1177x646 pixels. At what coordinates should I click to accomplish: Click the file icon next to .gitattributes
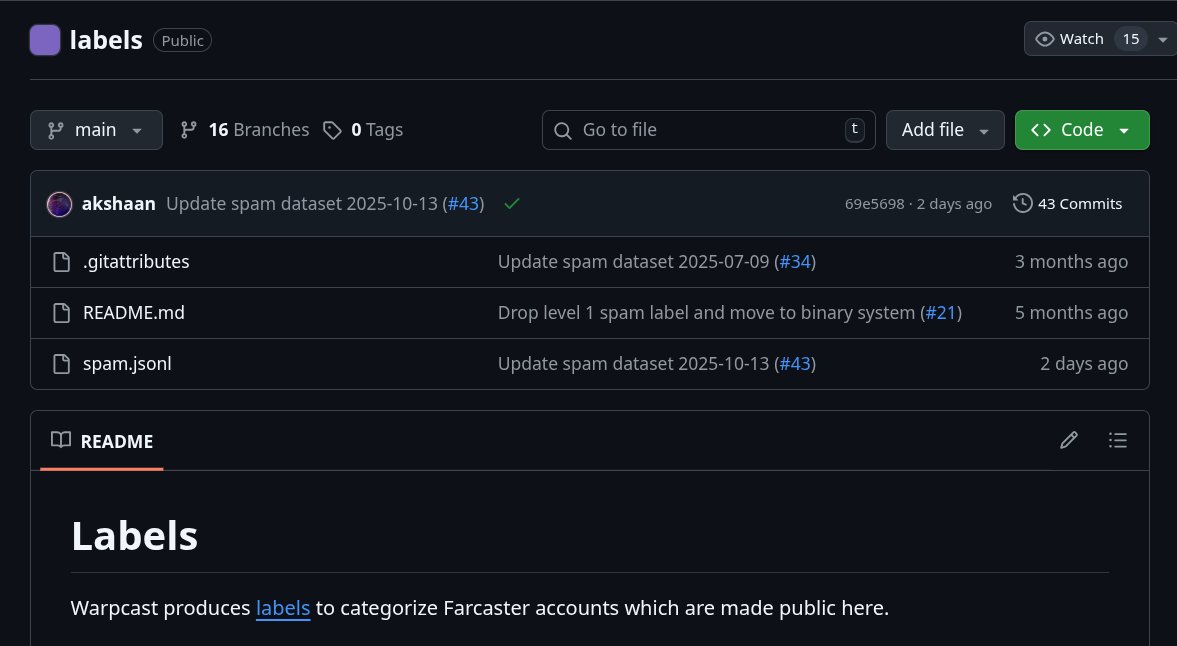click(x=62, y=262)
